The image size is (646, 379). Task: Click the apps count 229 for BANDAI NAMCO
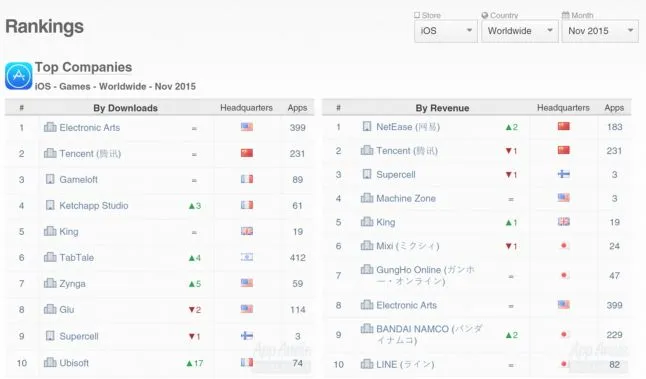click(614, 335)
